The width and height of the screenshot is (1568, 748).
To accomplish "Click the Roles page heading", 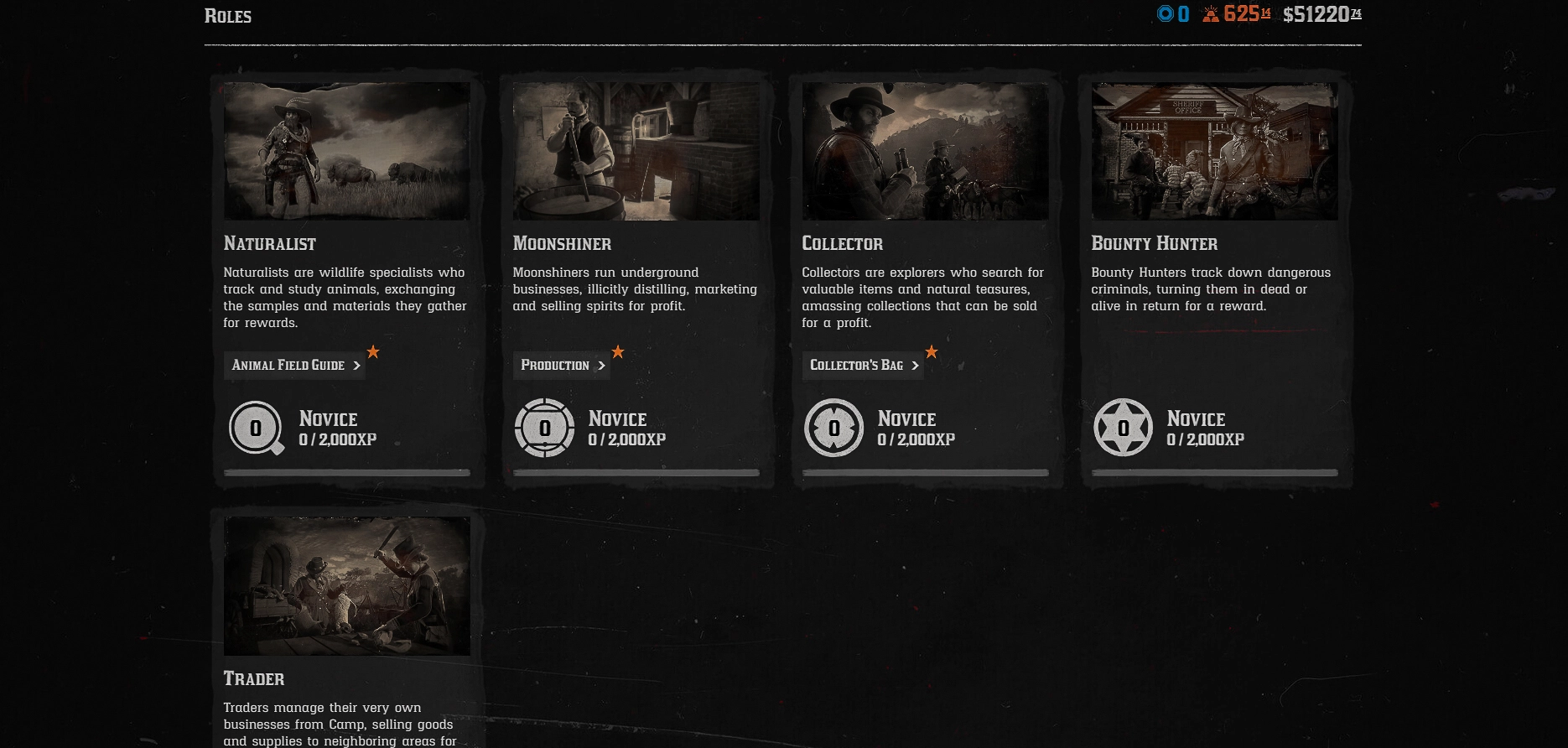I will tap(228, 16).
